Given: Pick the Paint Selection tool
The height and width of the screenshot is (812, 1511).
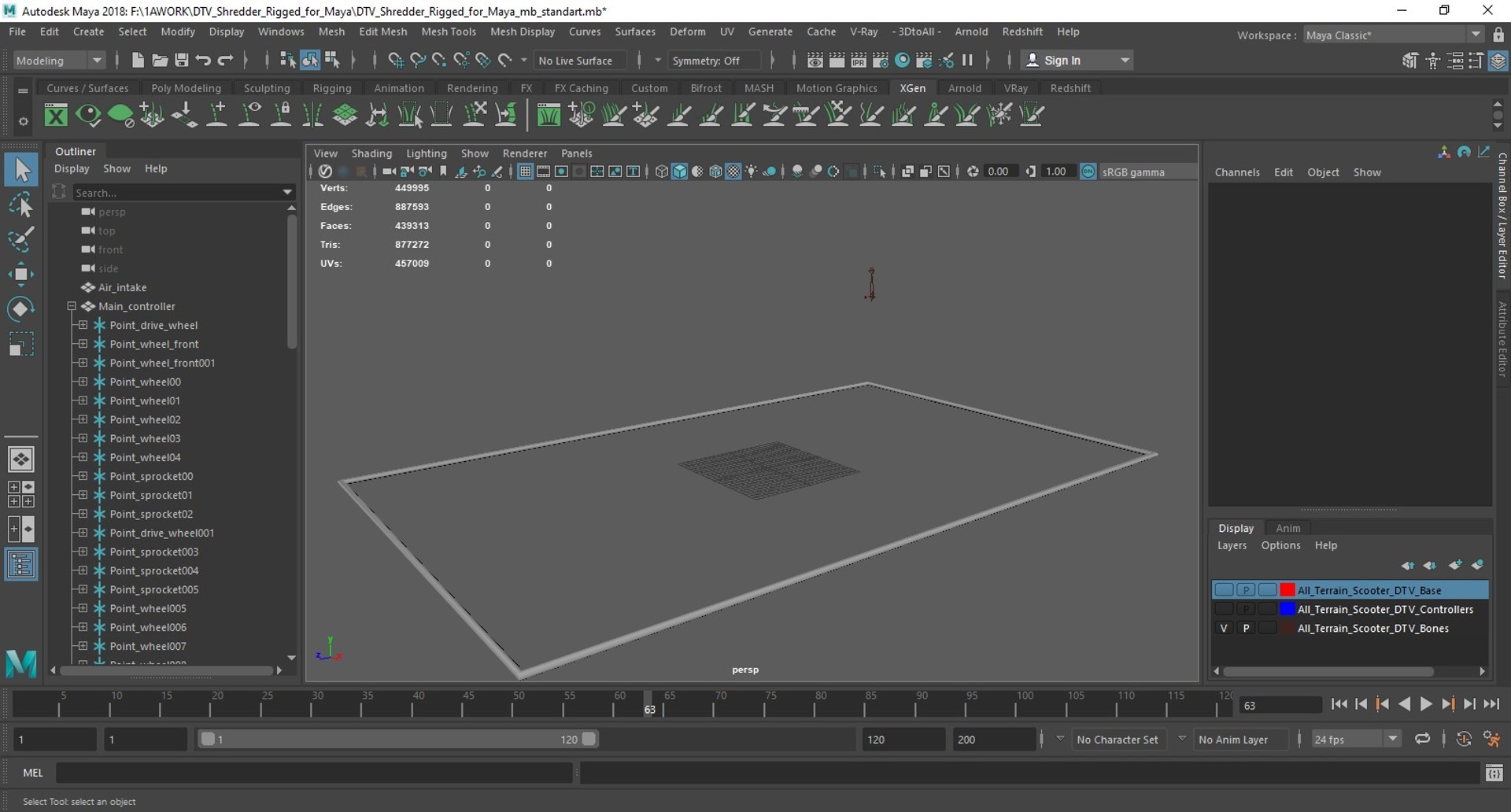Looking at the screenshot, I should pyautogui.click(x=21, y=238).
